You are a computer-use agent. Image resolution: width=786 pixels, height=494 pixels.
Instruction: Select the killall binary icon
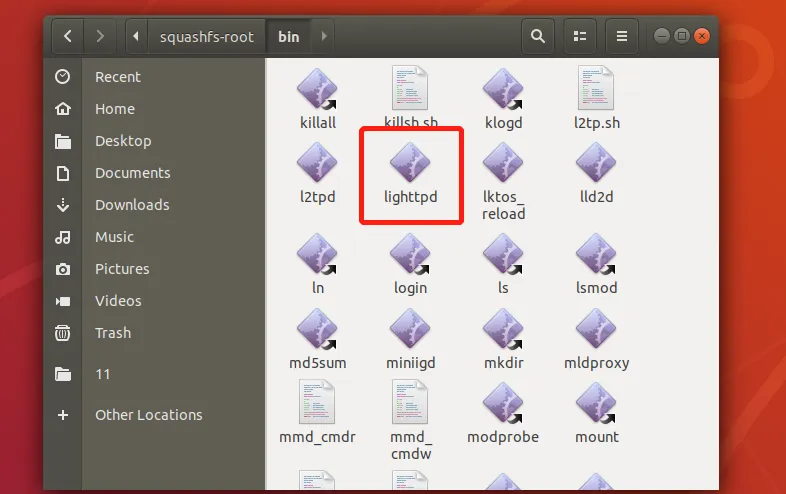(318, 91)
